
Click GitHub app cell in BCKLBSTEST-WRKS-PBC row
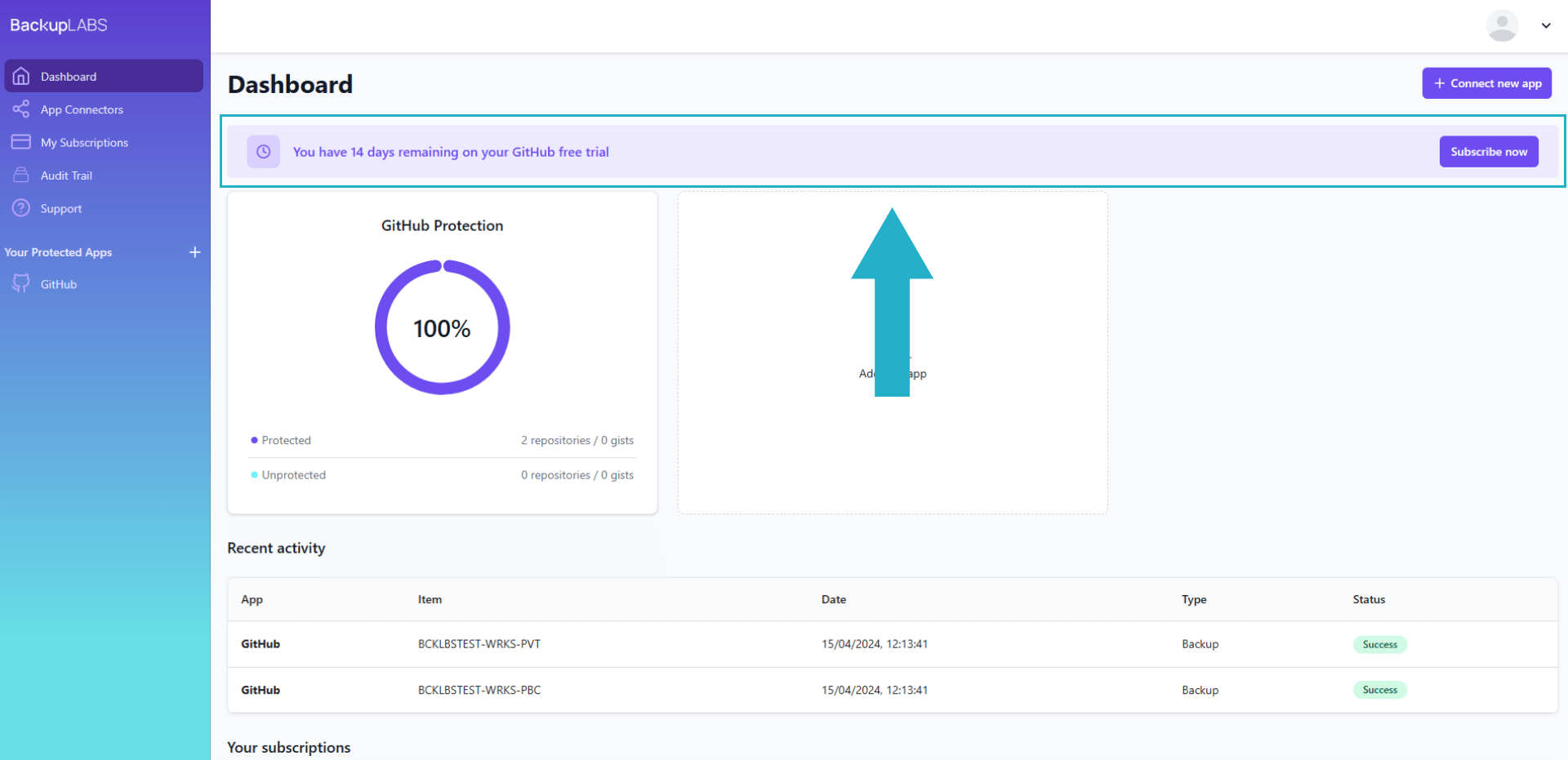[x=261, y=690]
